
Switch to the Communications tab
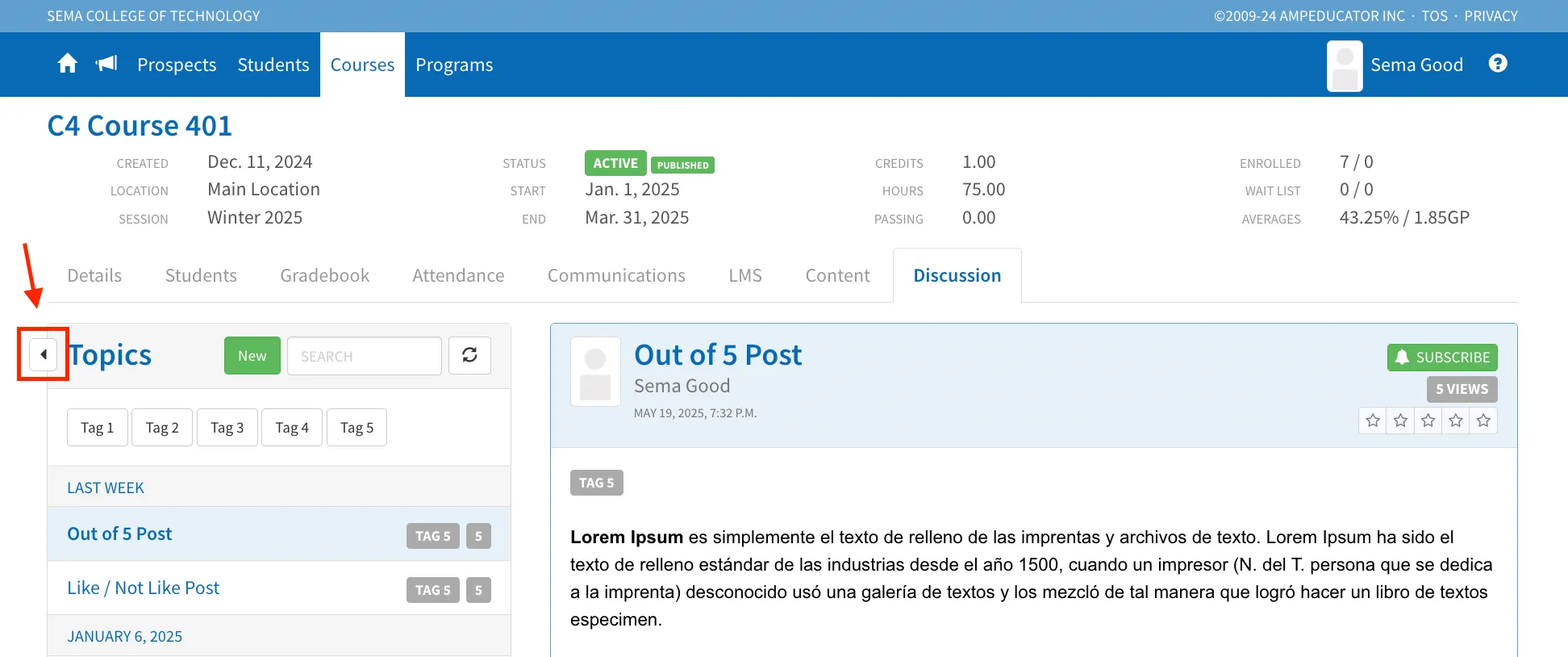(x=616, y=275)
